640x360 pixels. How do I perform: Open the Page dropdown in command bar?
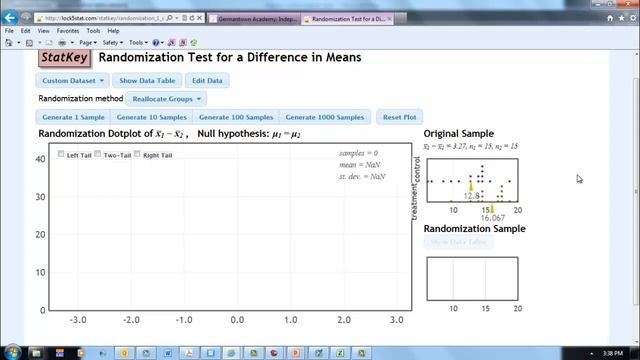click(x=88, y=42)
